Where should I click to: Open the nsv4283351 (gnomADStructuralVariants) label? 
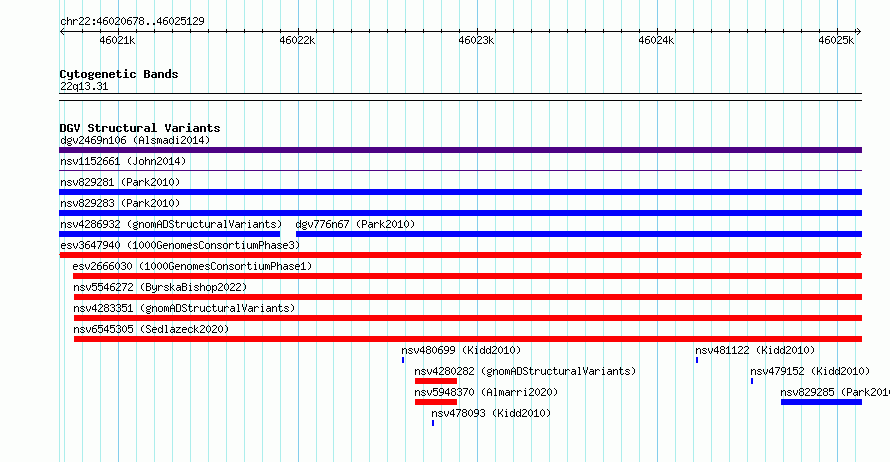(184, 308)
